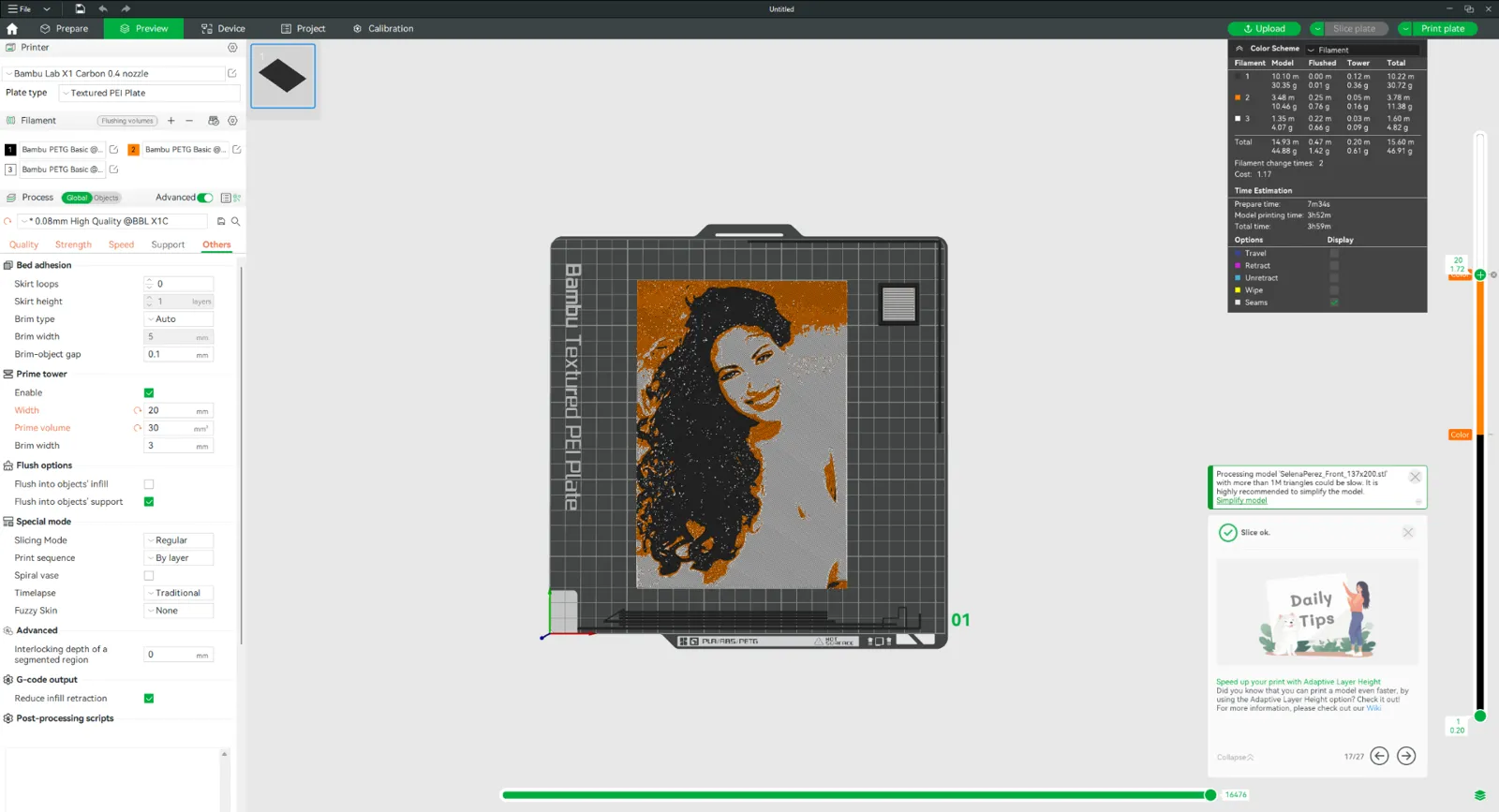
Task: Go to the Home screen icon
Action: 12,29
